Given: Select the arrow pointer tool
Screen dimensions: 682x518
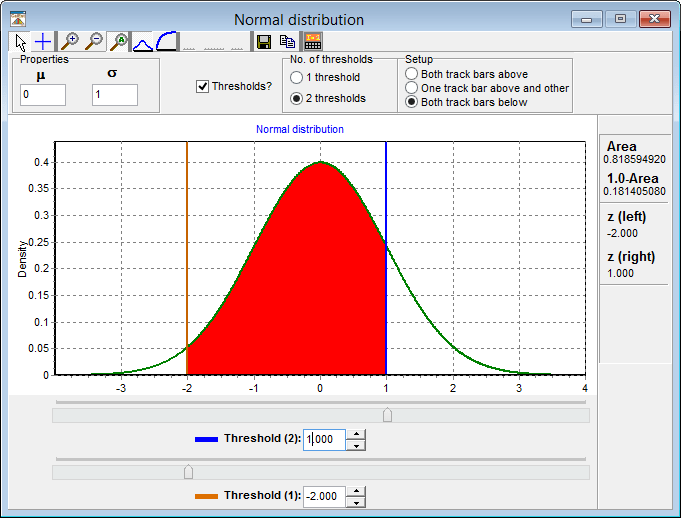Looking at the screenshot, I should coord(20,42).
